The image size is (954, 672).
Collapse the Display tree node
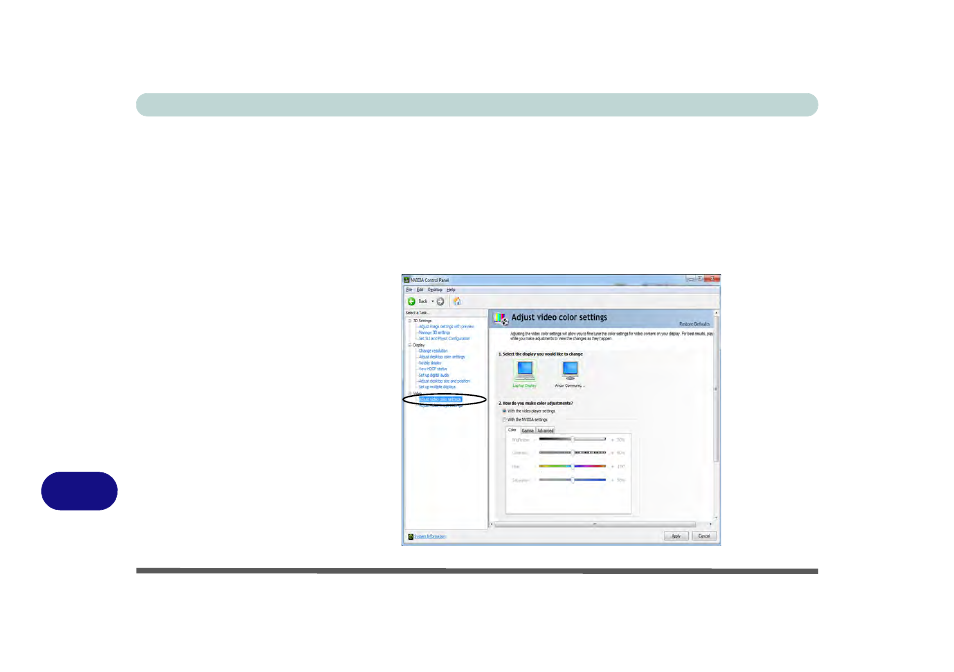point(409,345)
